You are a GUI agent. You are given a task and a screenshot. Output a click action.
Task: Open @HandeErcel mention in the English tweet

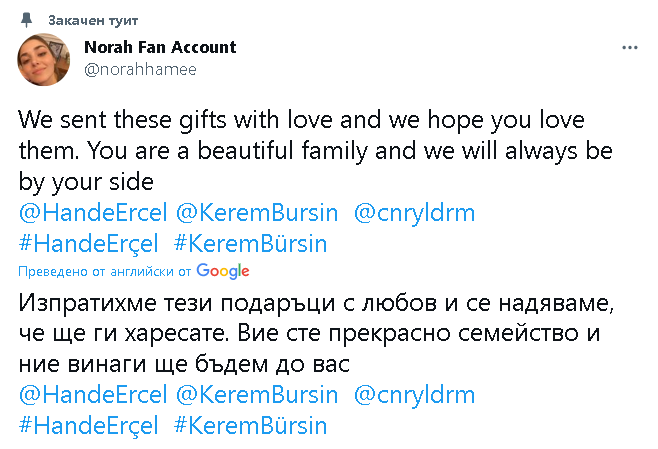[93, 214]
